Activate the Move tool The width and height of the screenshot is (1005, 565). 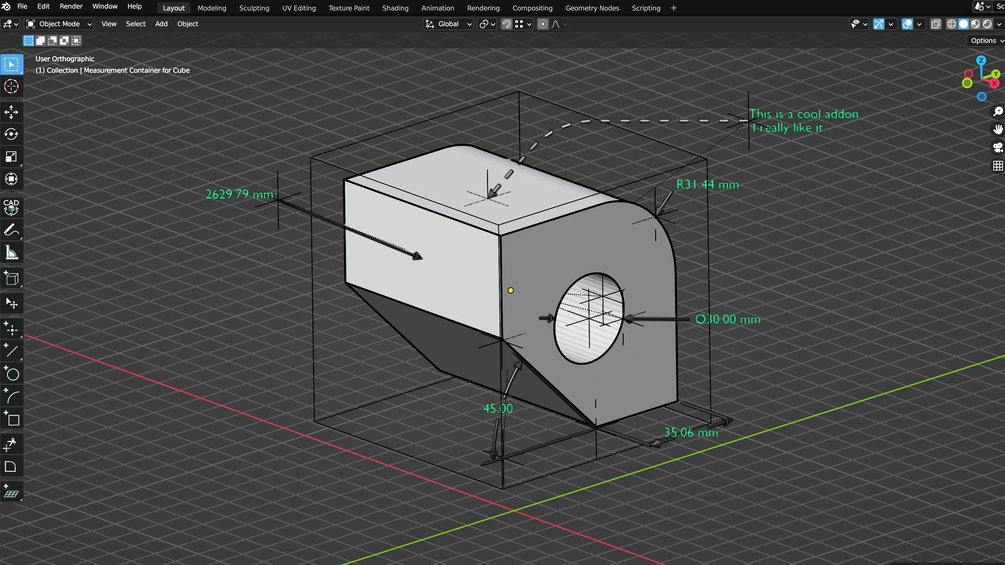coord(11,112)
